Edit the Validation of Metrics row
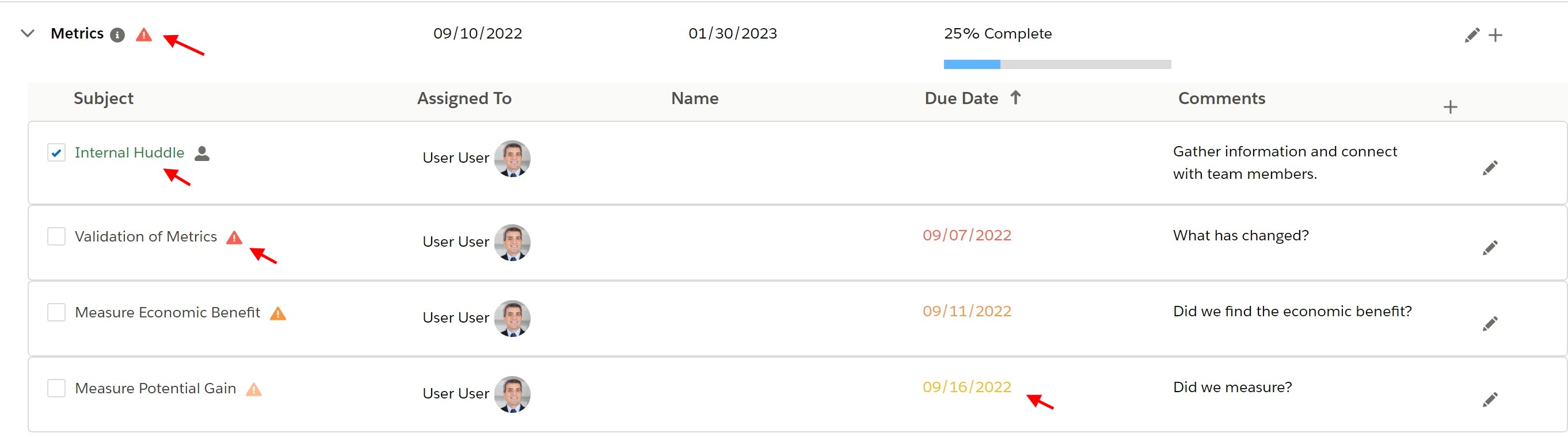Screen dimensions: 1568x437 click(1490, 248)
